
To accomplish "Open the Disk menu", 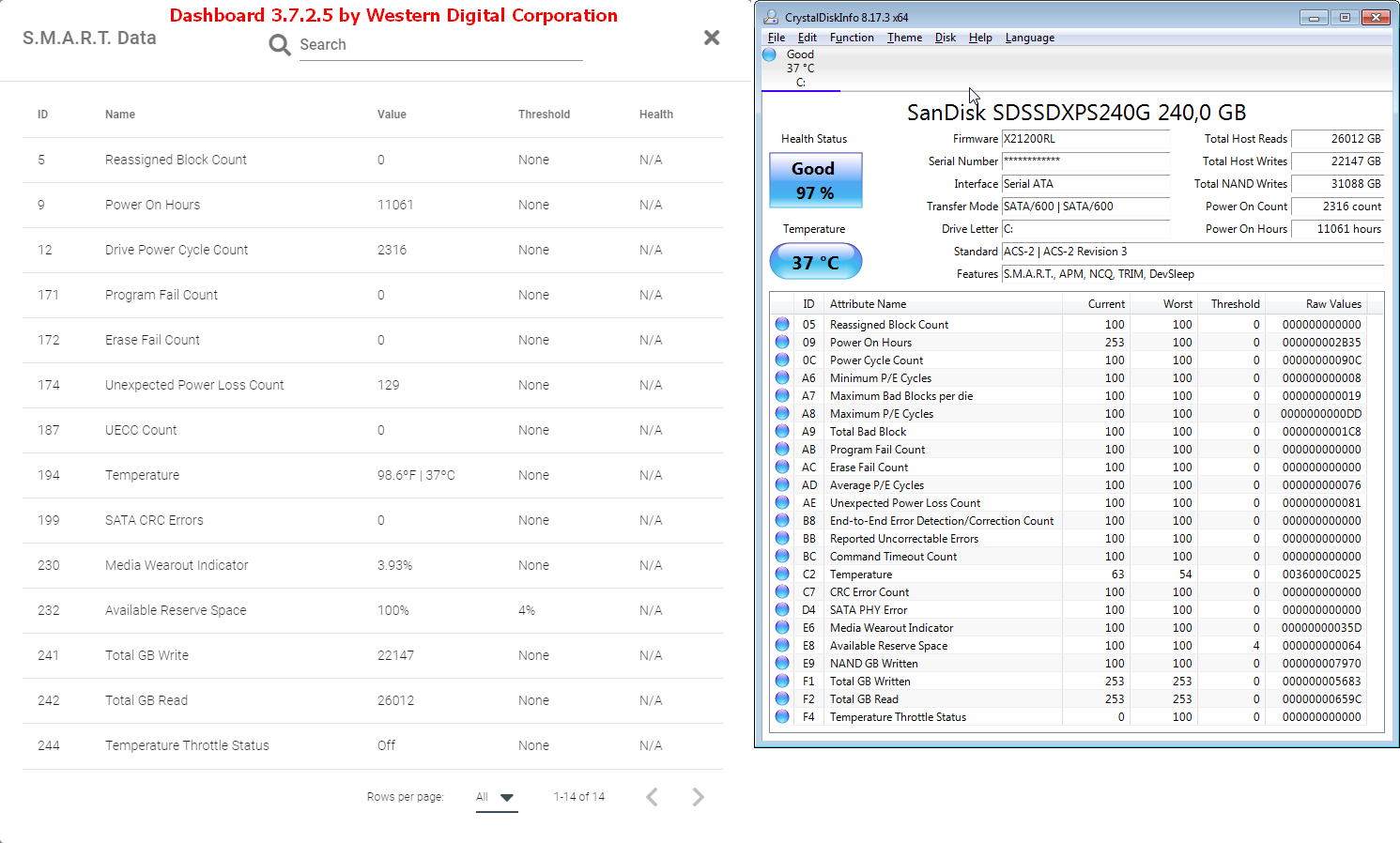I will pos(945,38).
